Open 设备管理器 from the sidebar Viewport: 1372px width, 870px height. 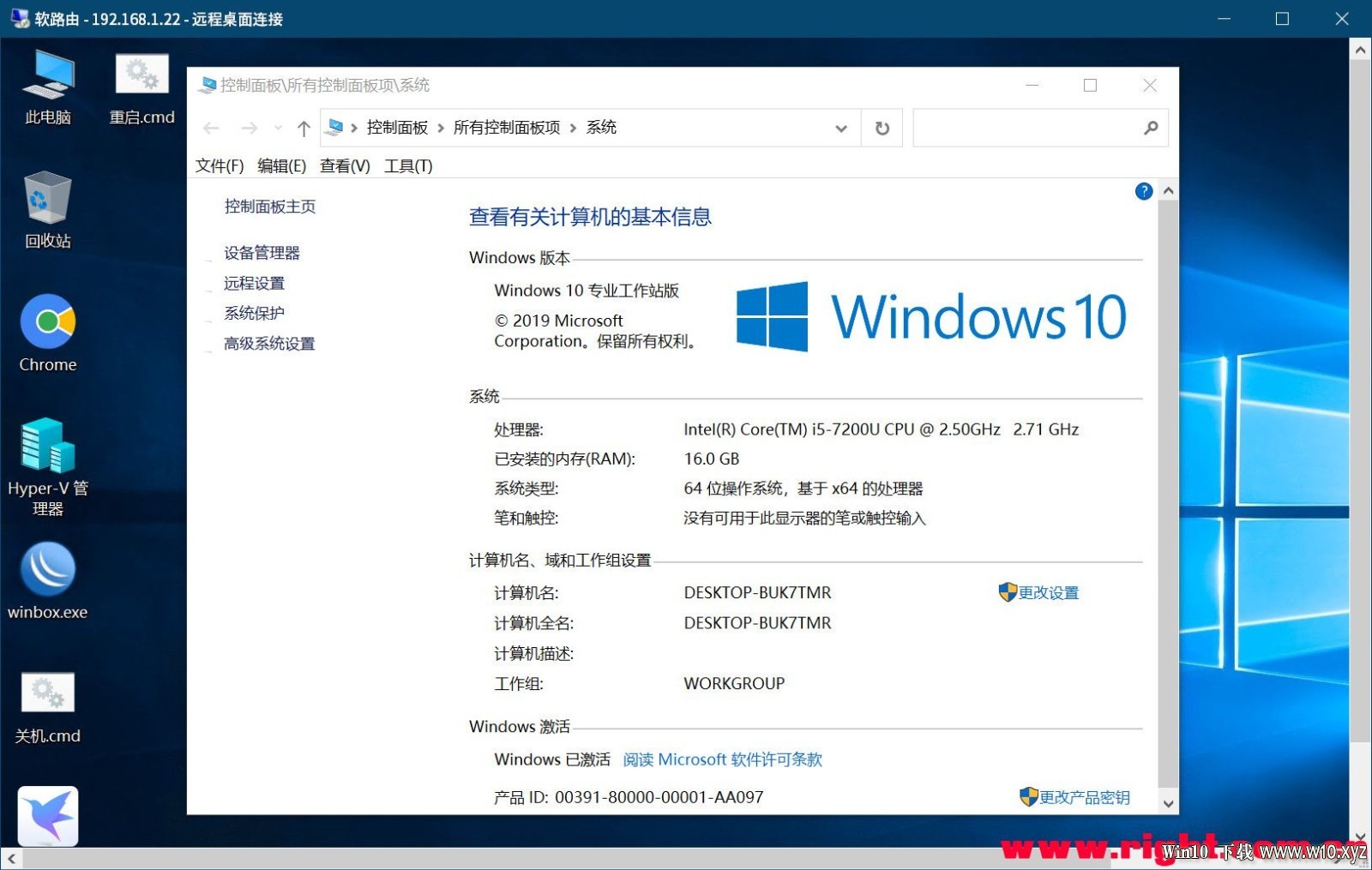pos(262,253)
